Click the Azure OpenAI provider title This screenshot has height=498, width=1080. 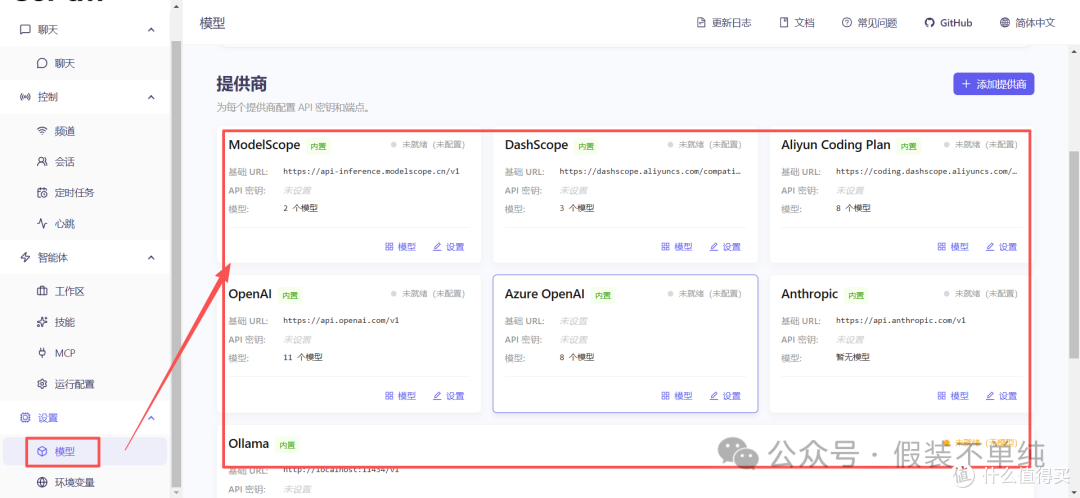[x=544, y=294]
